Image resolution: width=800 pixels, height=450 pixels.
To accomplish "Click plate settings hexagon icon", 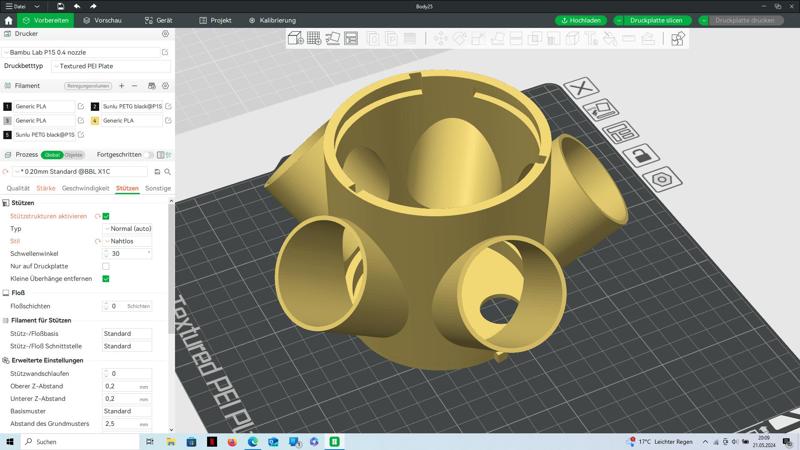I will 662,179.
